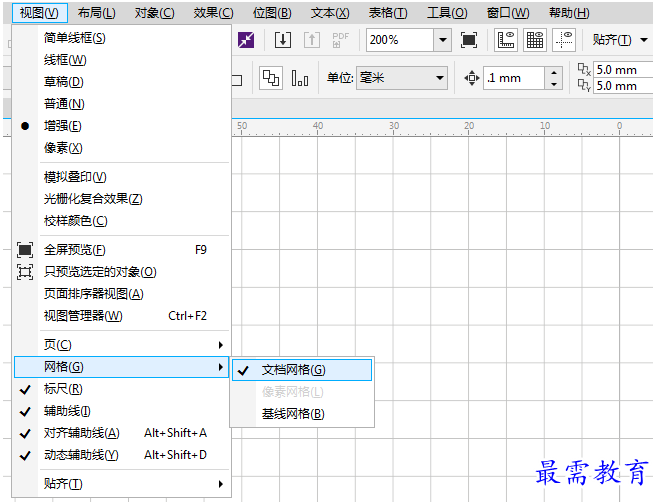Open the 布局(L) menu

(x=96, y=13)
